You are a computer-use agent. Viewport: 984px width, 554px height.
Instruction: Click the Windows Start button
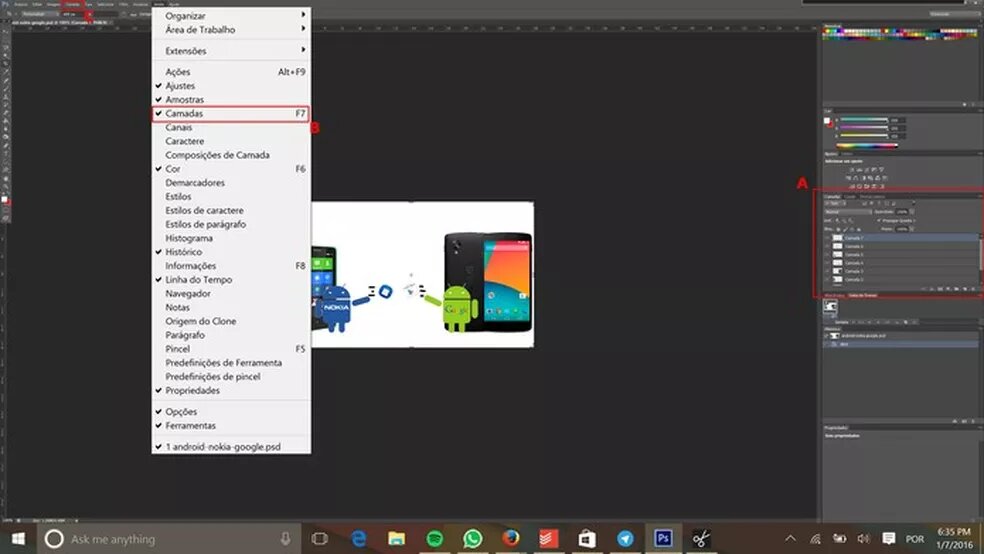click(18, 538)
